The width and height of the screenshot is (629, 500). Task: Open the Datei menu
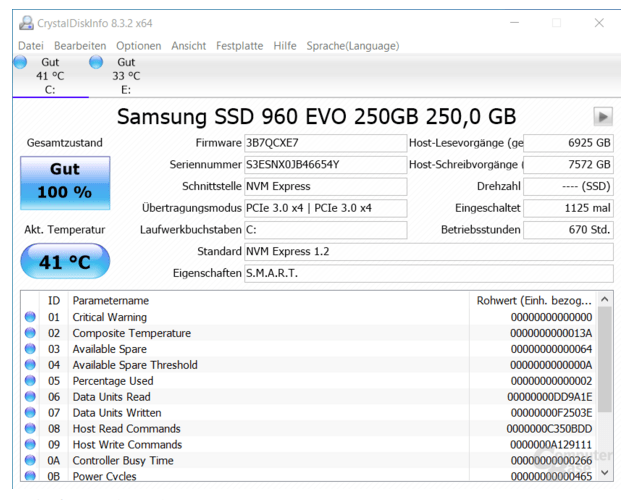(31, 46)
